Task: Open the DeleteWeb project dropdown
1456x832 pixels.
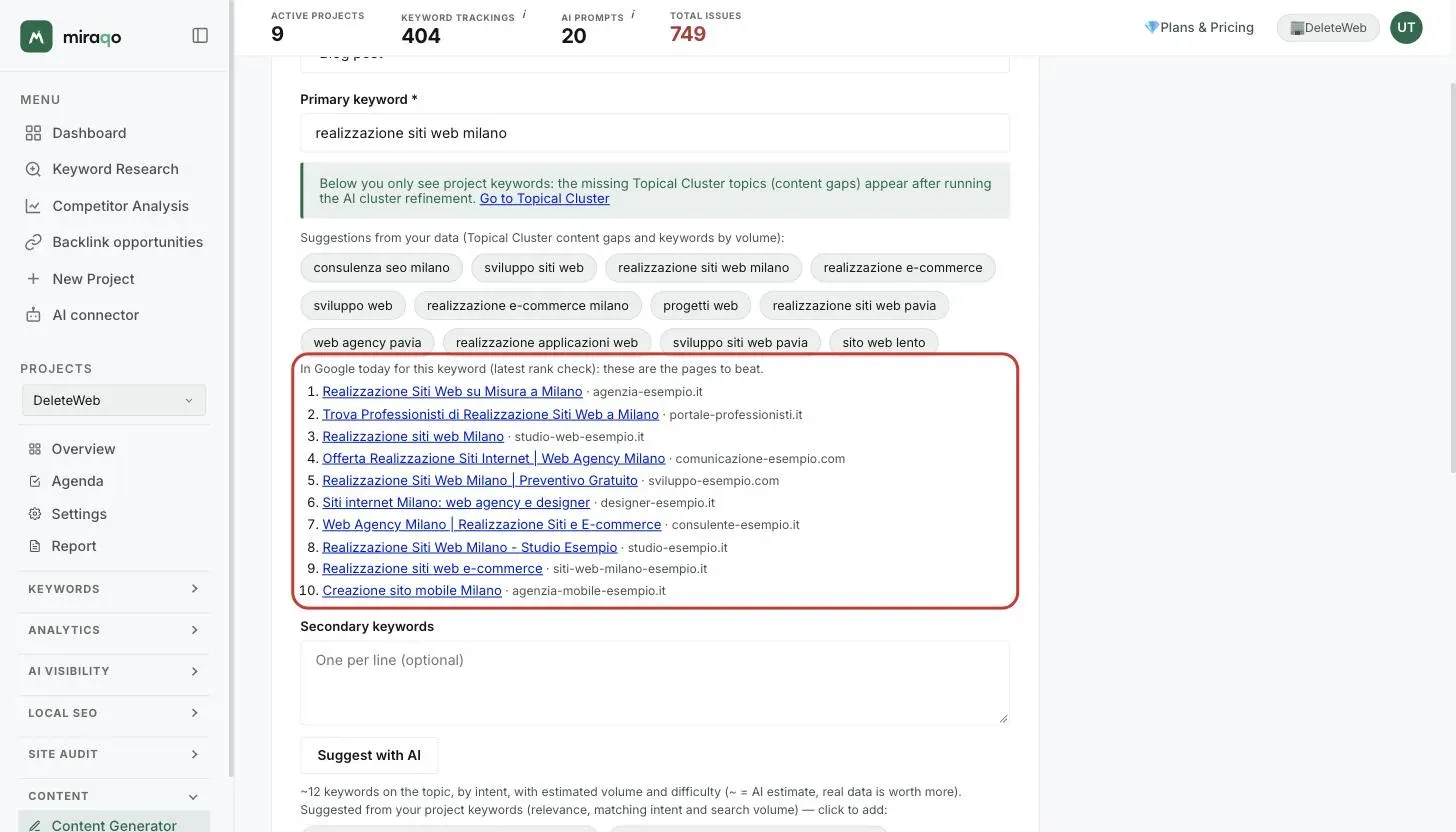Action: 114,400
